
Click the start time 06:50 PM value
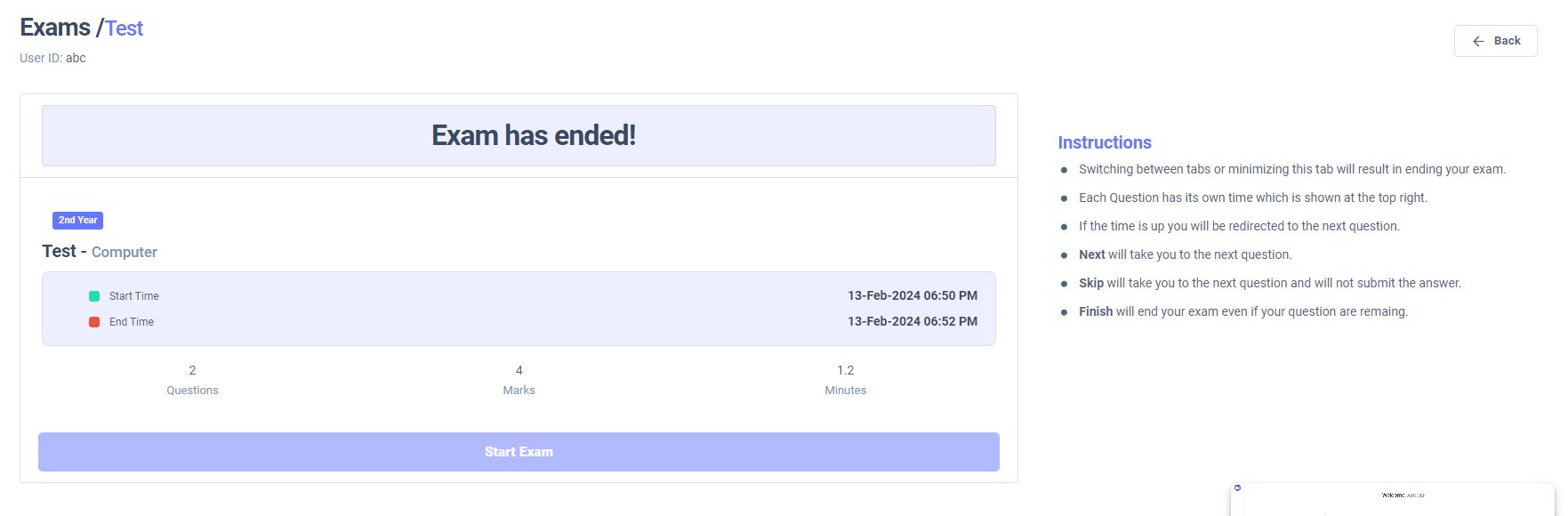click(912, 295)
